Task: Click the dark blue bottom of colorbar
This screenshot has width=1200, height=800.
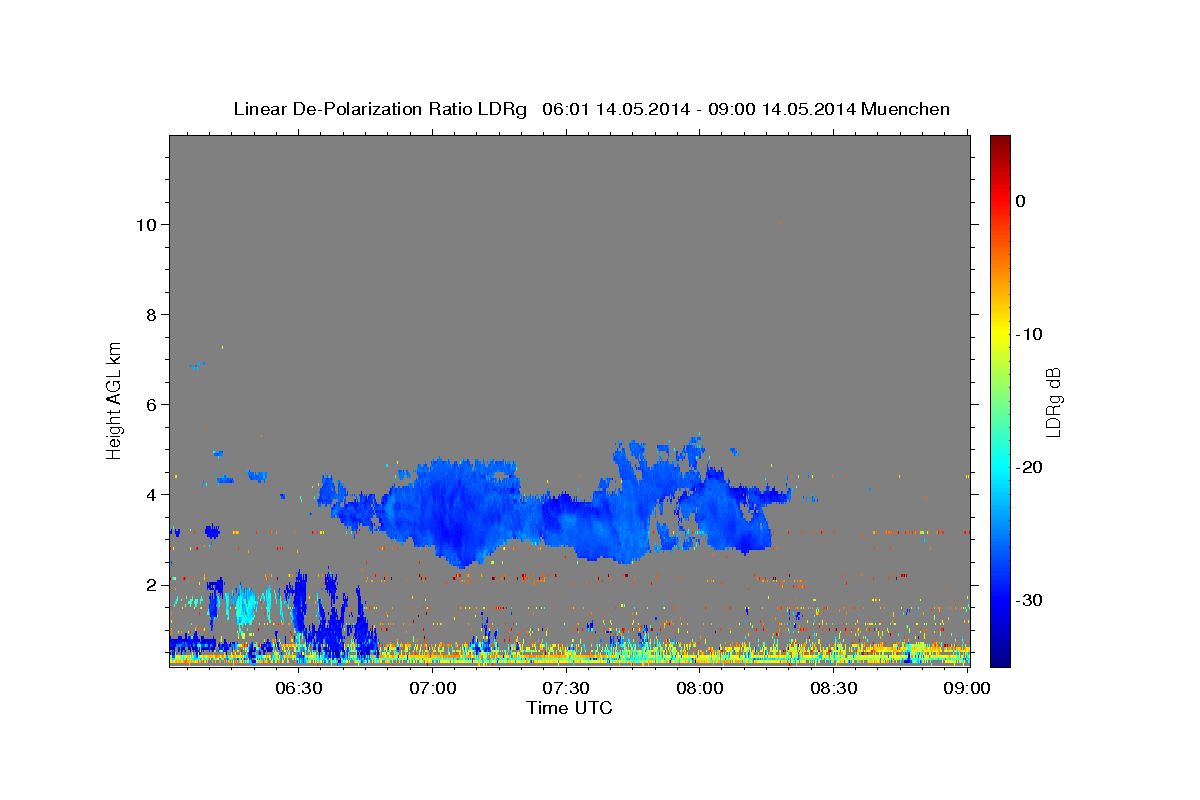Action: [1000, 655]
